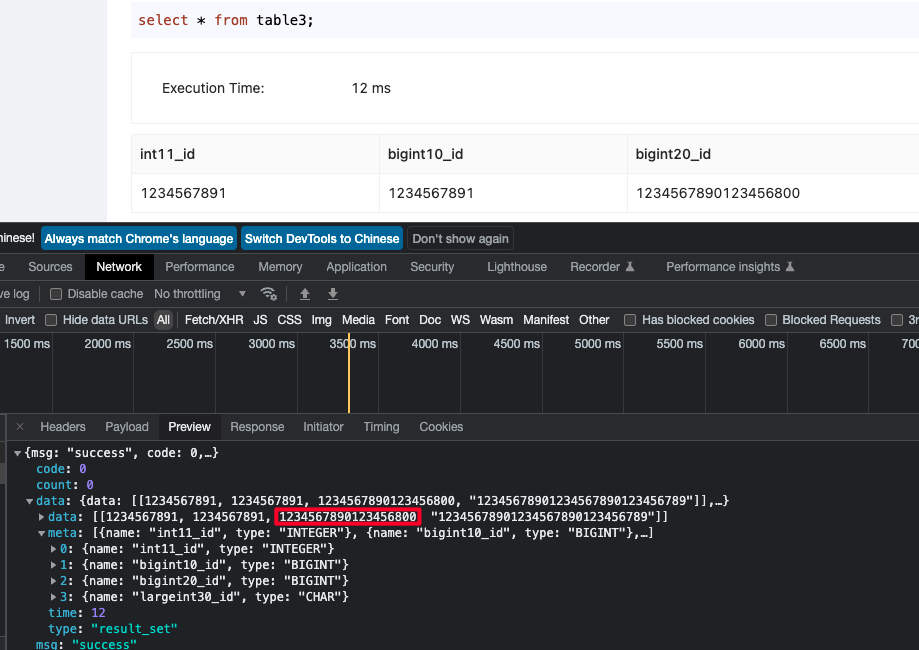Viewport: 919px width, 650px height.
Task: Filter requests by Doc
Action: click(x=430, y=320)
